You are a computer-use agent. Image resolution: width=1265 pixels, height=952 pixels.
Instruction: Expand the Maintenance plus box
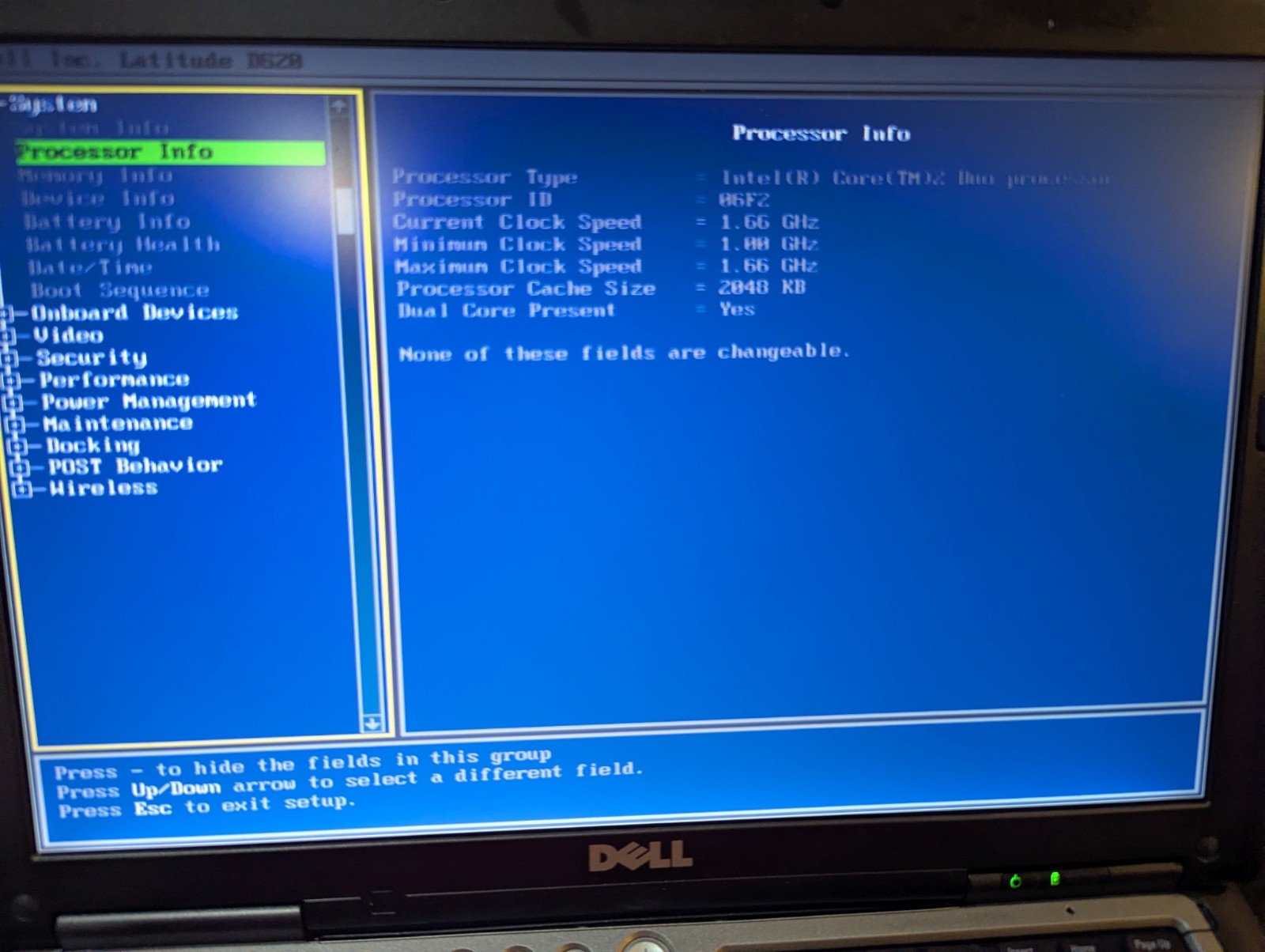click(16, 425)
